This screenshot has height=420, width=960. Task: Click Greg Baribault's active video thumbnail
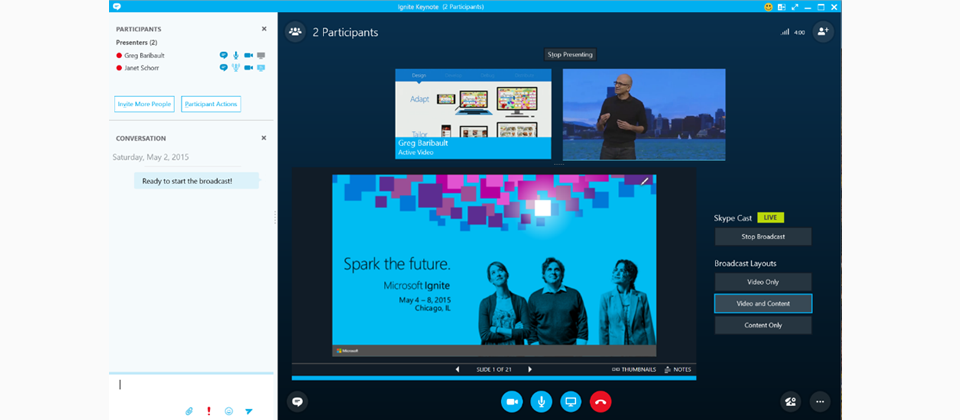coord(473,114)
